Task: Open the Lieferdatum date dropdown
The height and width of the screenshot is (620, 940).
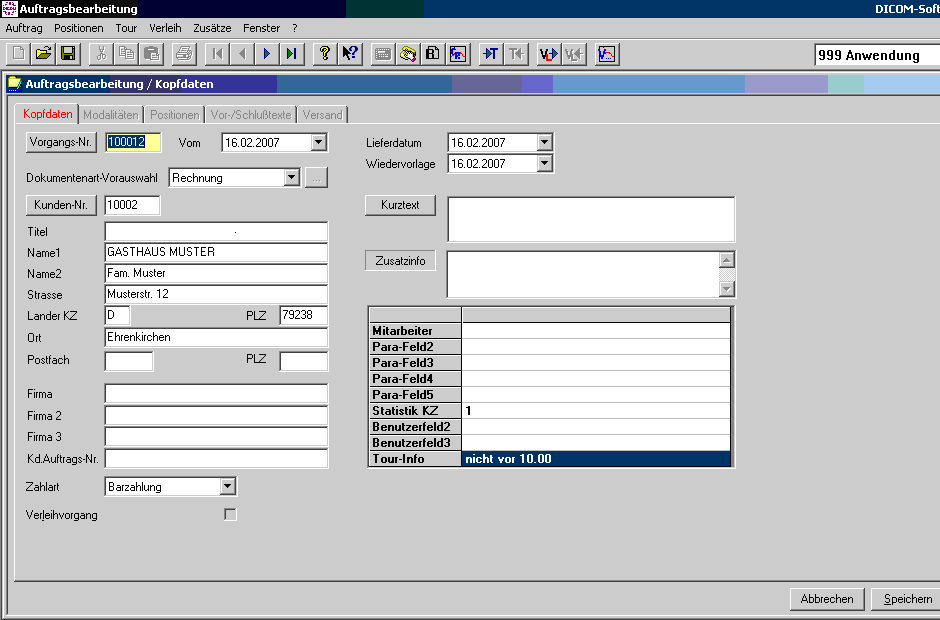Action: (x=544, y=143)
